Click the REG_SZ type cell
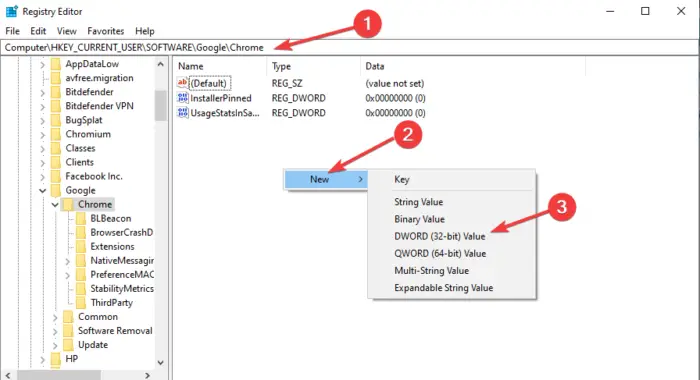The height and width of the screenshot is (380, 700). click(x=287, y=84)
